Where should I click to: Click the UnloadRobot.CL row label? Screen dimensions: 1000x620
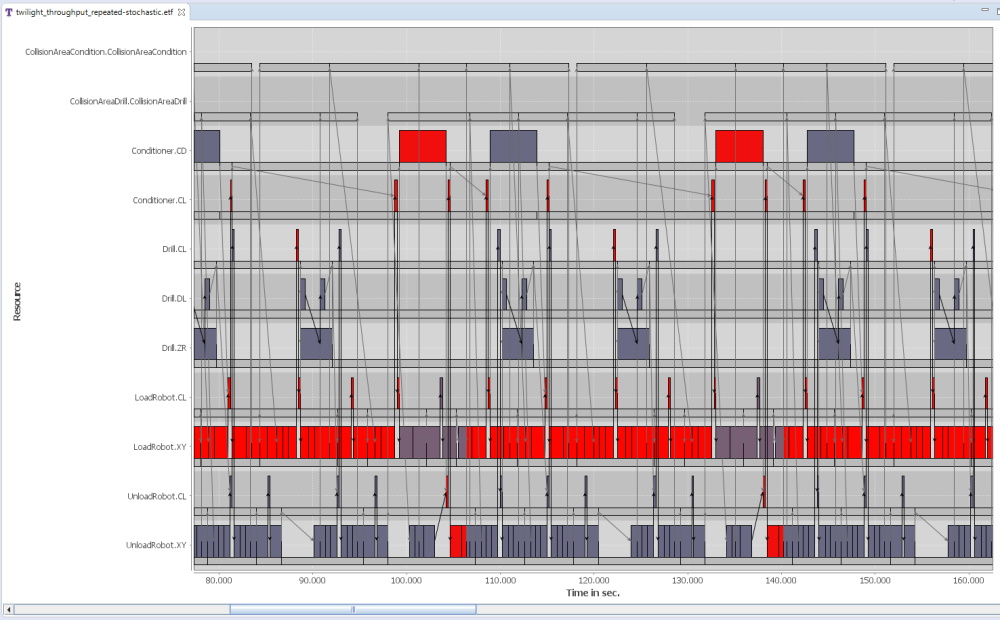[x=157, y=496]
